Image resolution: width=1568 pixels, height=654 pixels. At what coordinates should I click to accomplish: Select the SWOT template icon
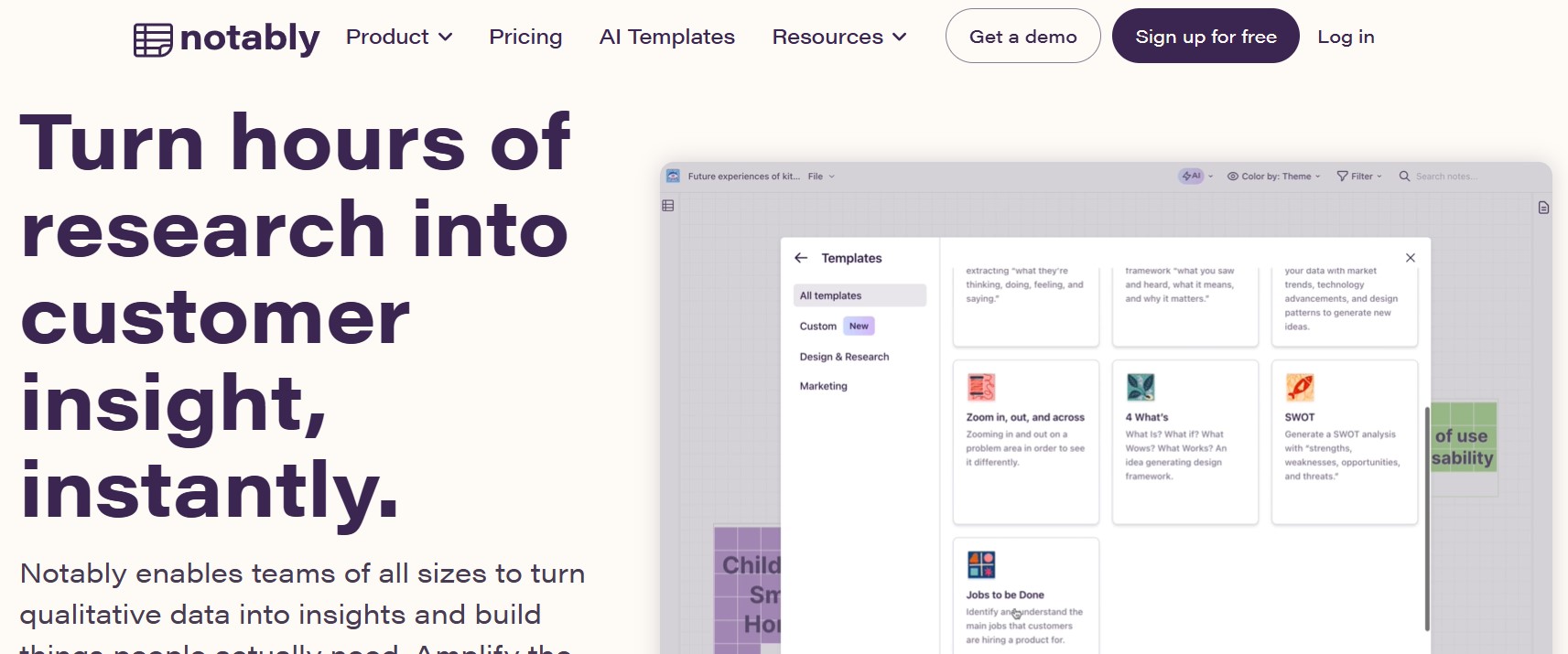click(1300, 388)
